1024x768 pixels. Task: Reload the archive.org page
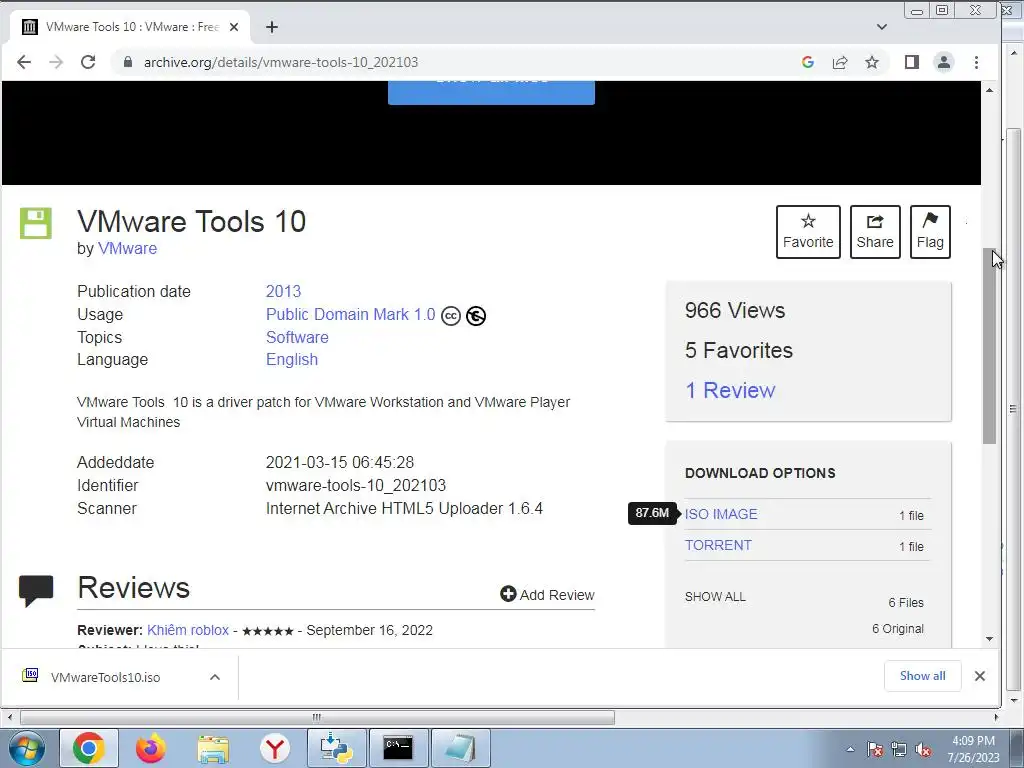[88, 62]
